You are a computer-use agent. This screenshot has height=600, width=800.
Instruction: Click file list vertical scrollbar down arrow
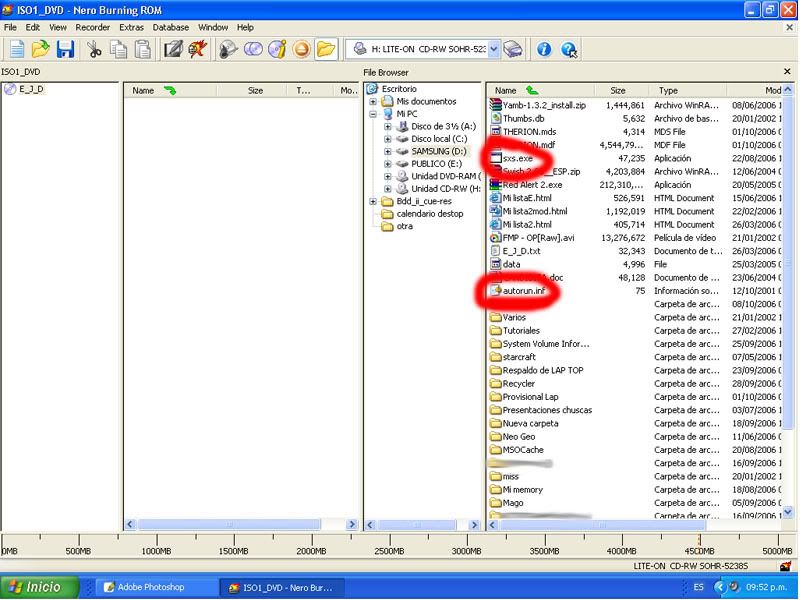[788, 511]
